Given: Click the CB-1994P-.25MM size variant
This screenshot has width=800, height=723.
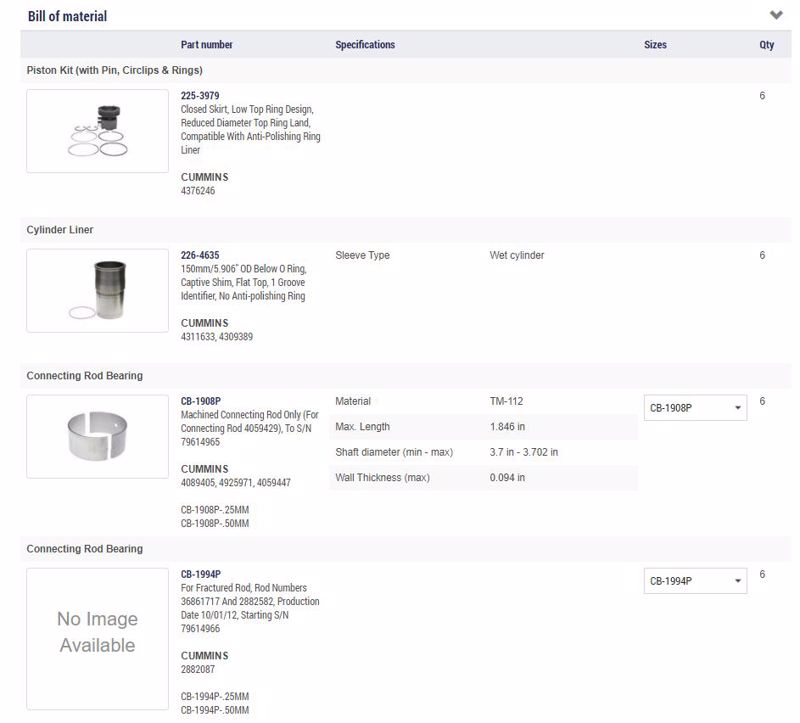Looking at the screenshot, I should coord(215,696).
